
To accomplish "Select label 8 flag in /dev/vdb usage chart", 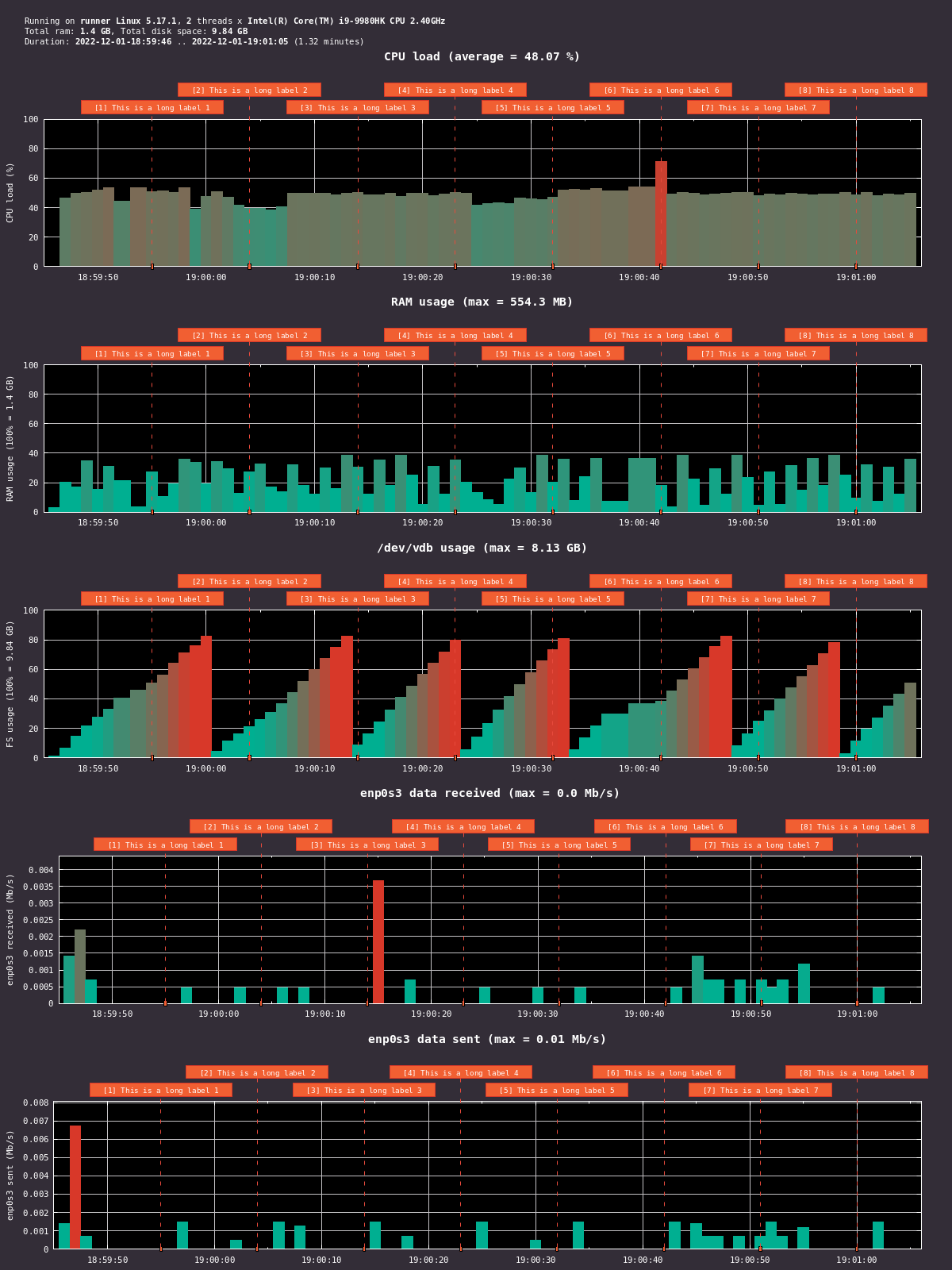I will pos(855,582).
